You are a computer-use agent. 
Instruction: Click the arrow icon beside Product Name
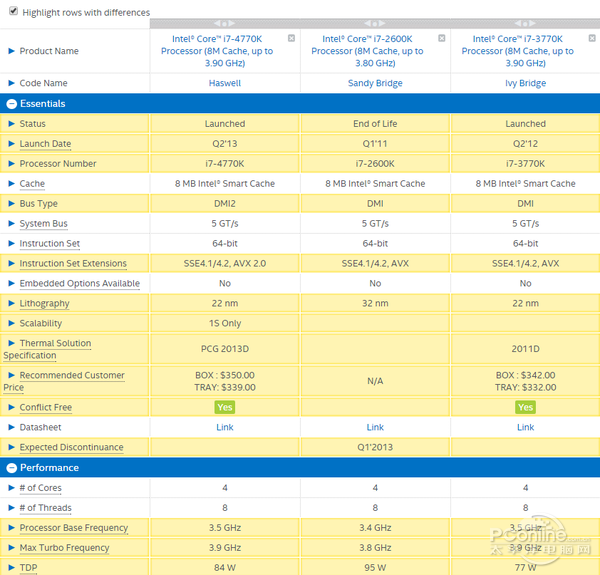(11, 51)
